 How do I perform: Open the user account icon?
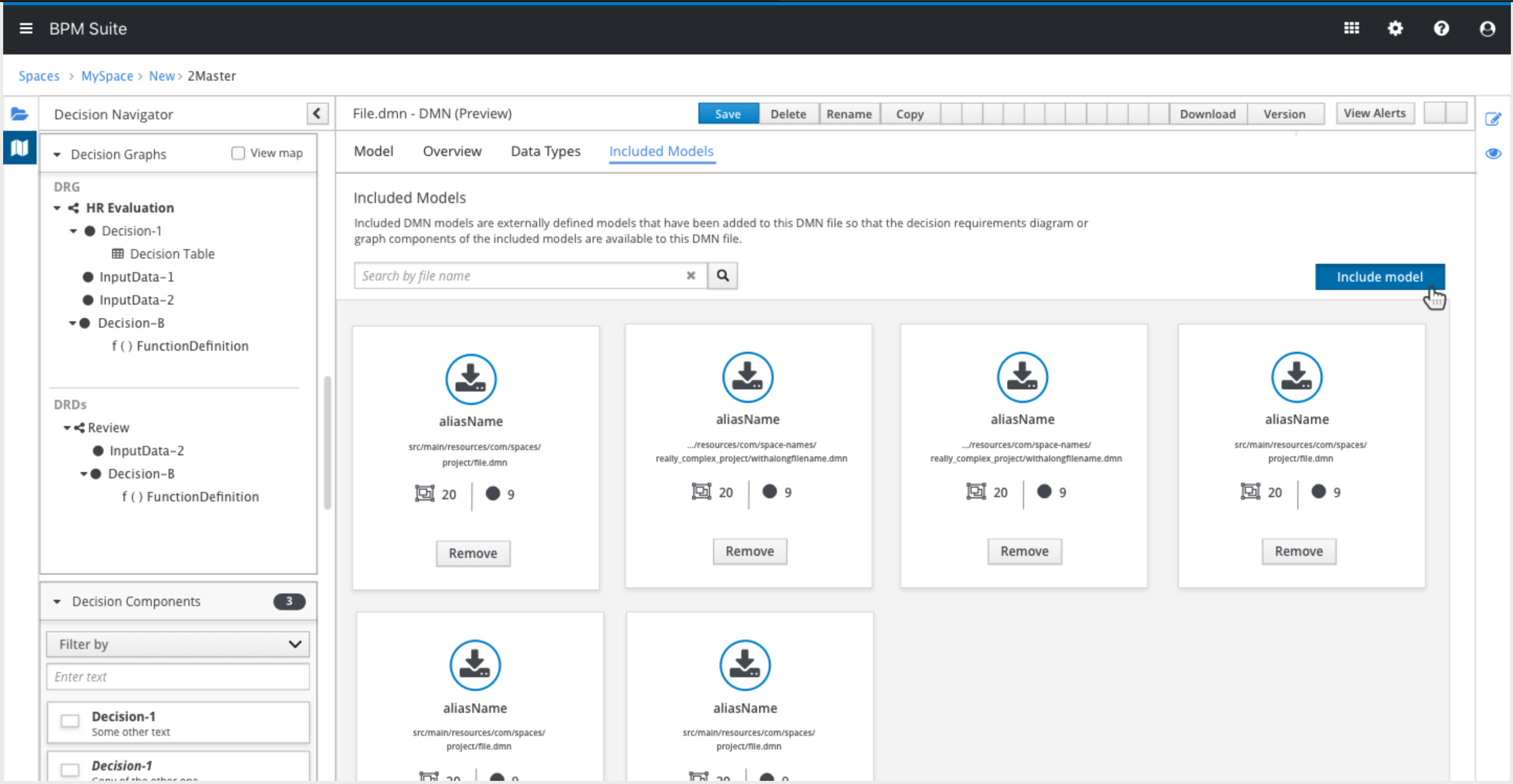(x=1487, y=28)
